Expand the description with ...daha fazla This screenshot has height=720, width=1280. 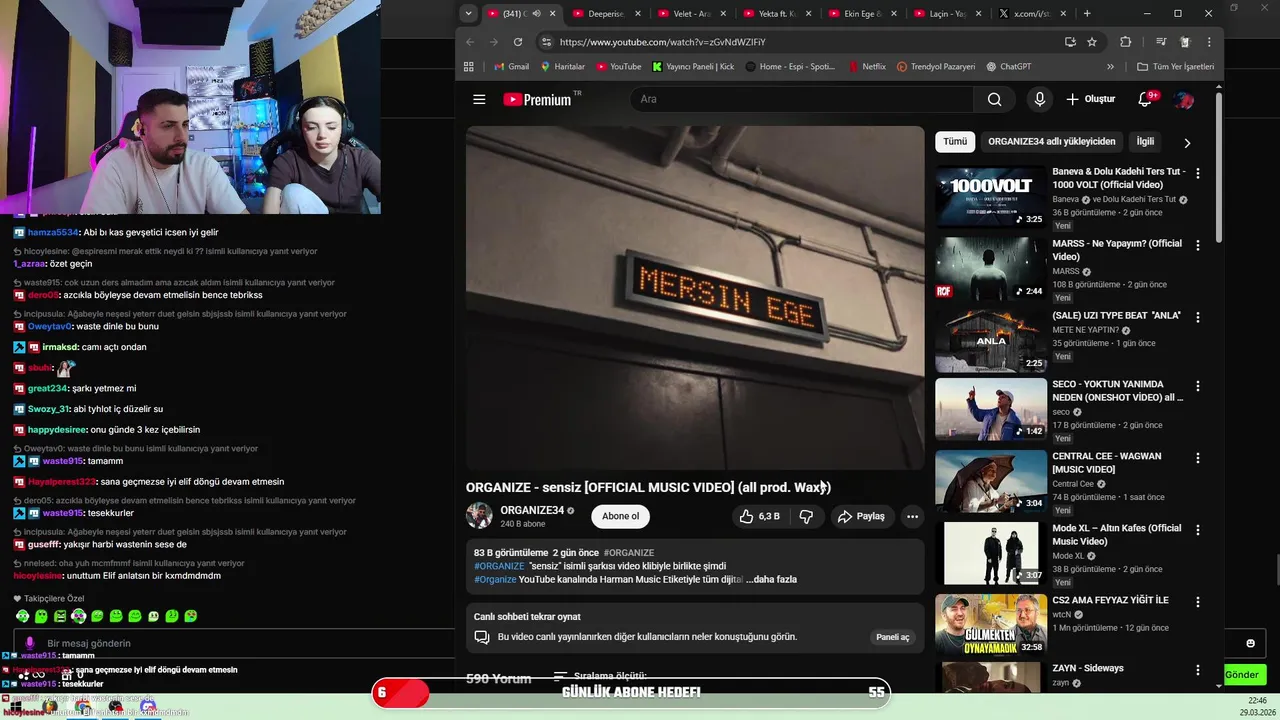pos(772,579)
